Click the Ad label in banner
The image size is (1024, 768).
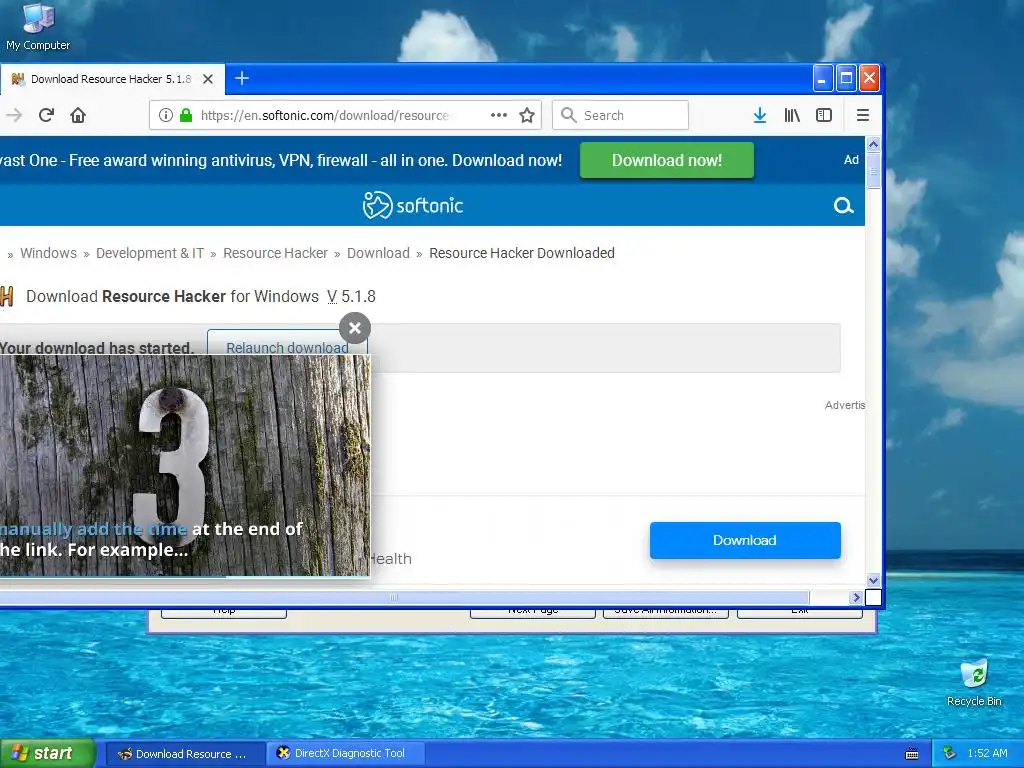[851, 160]
